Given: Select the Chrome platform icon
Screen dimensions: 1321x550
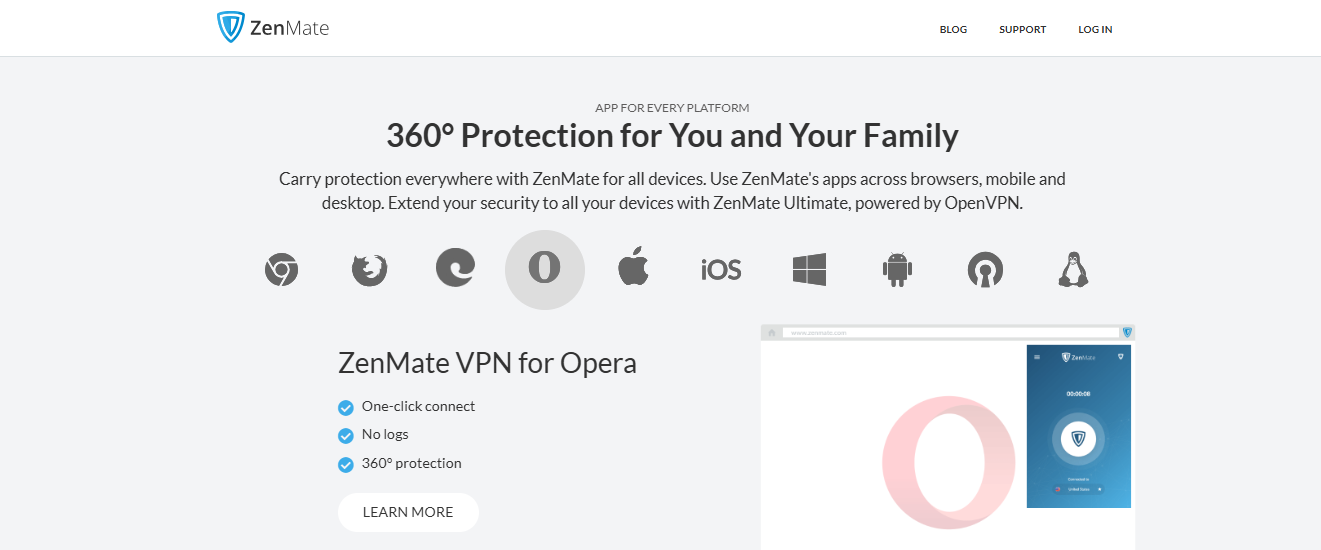Looking at the screenshot, I should (x=282, y=269).
